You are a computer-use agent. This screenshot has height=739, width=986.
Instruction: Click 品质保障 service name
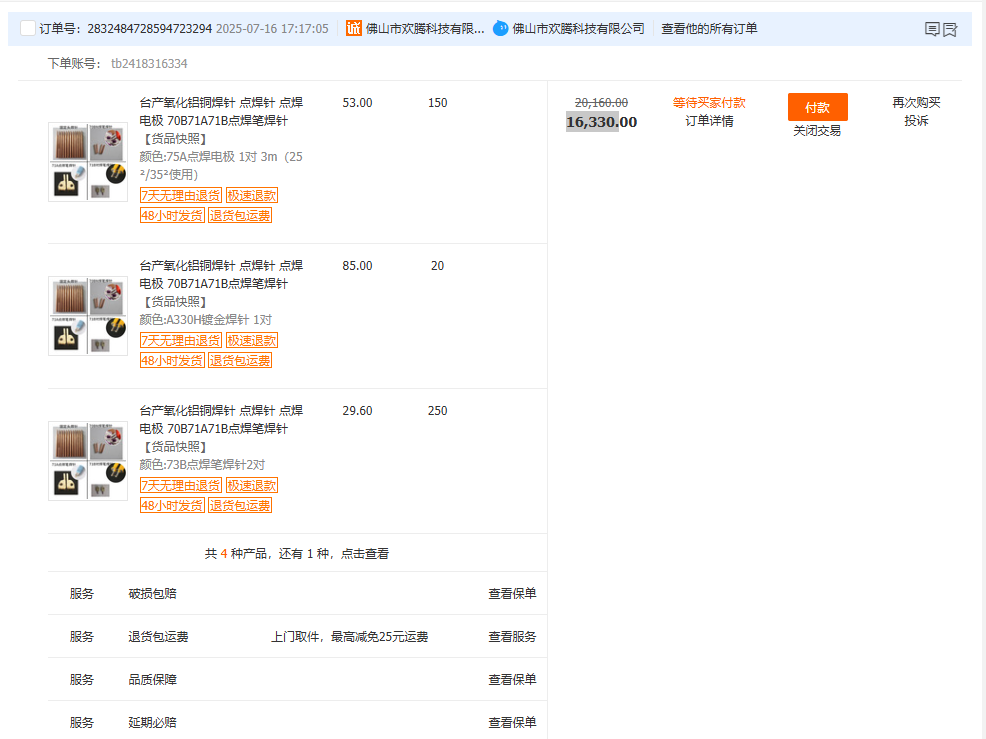coord(152,679)
